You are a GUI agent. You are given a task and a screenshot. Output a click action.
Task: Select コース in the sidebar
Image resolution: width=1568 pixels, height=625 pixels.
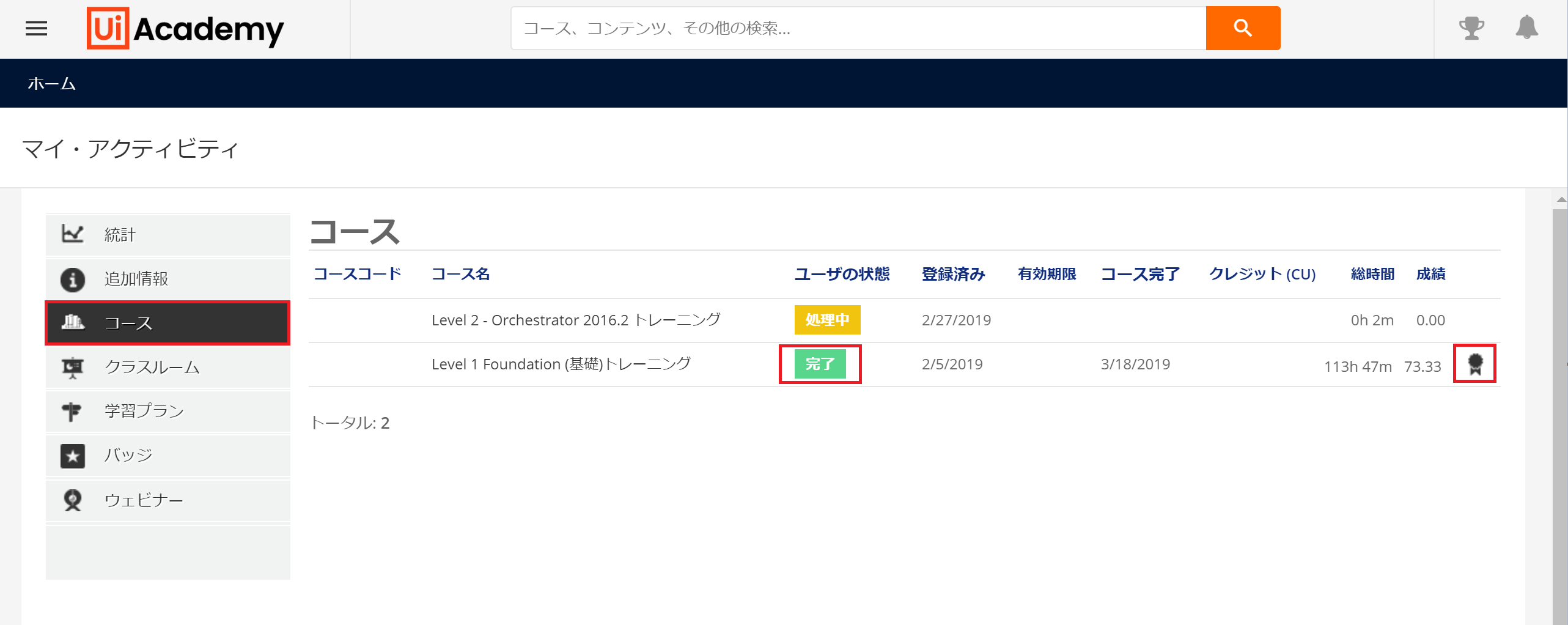[168, 323]
